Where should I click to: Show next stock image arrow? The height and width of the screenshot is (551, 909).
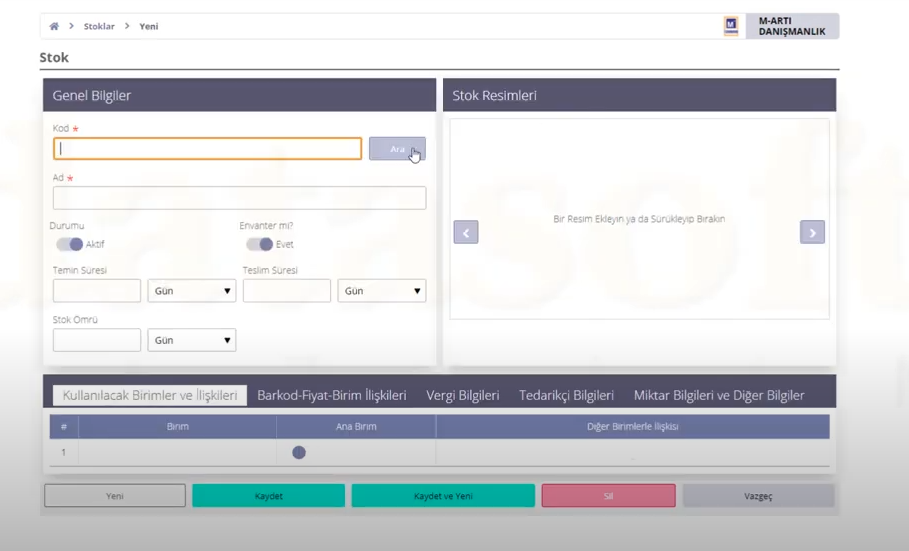812,232
